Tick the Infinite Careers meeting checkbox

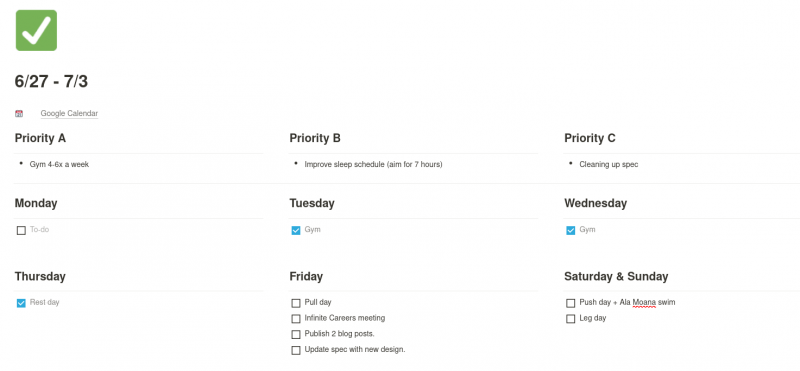296,319
